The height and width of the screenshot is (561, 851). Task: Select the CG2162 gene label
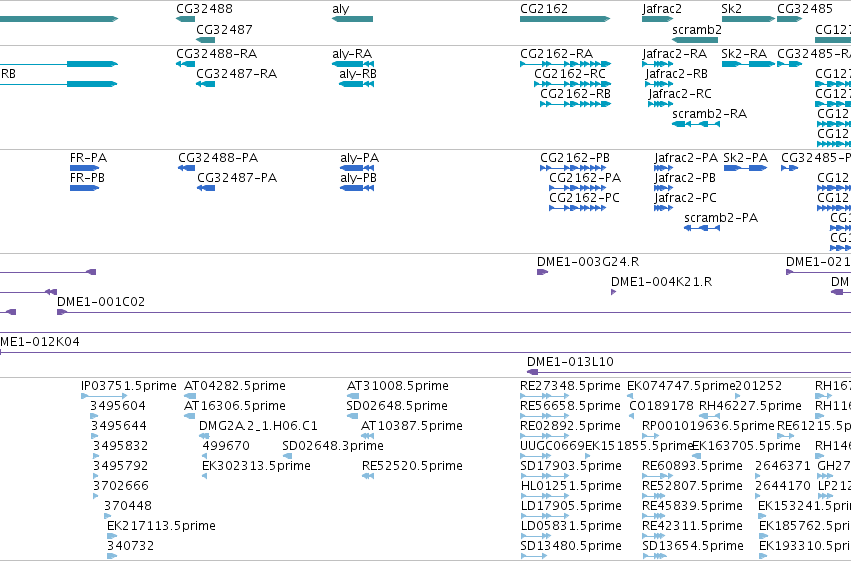pos(544,9)
